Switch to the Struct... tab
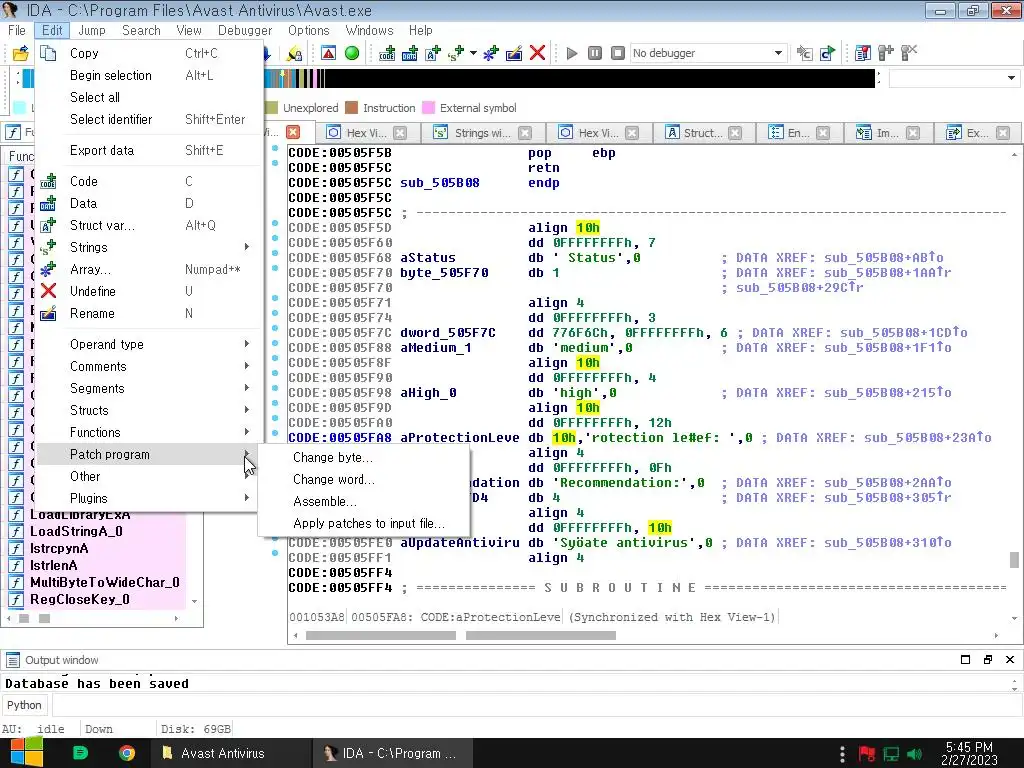 pyautogui.click(x=703, y=133)
